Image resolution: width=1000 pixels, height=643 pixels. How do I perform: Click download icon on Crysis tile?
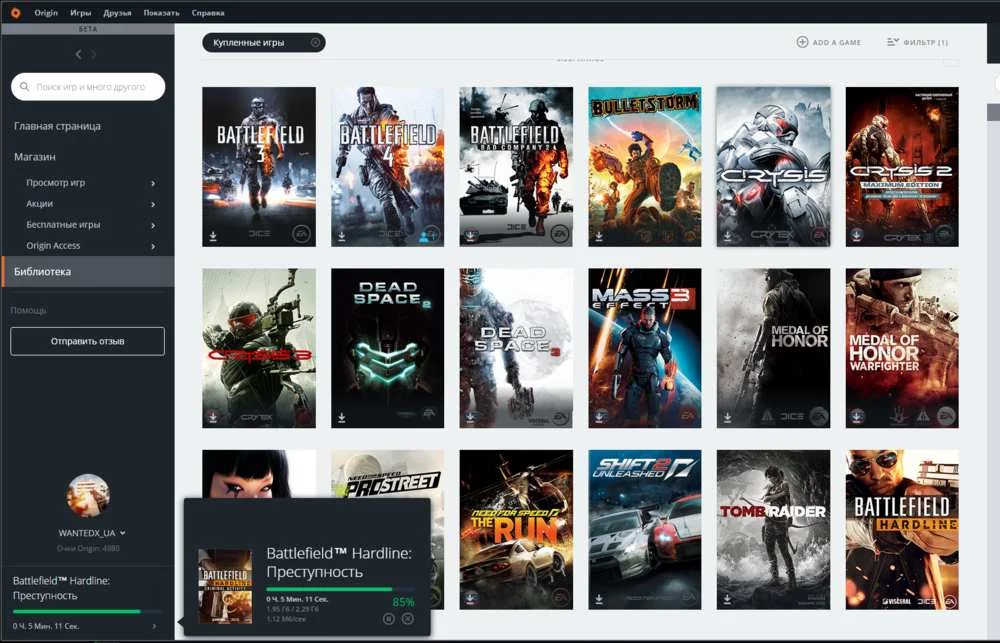tap(728, 236)
